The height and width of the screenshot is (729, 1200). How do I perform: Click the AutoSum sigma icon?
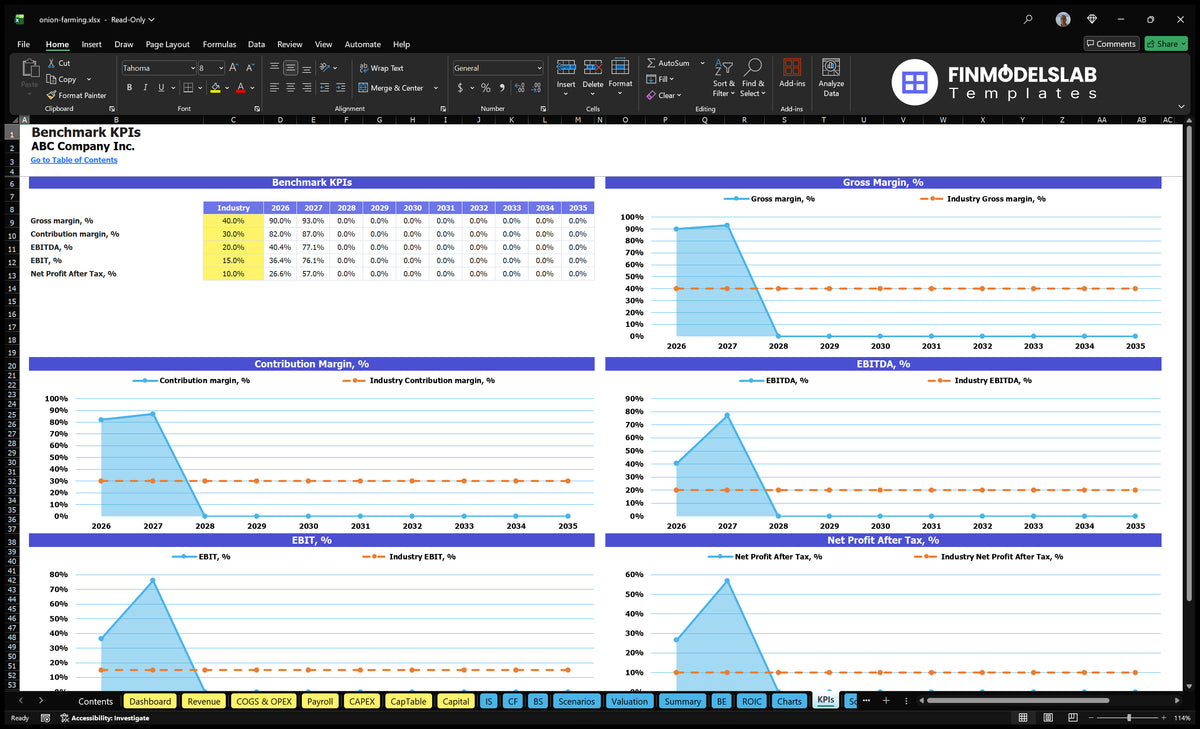pyautogui.click(x=651, y=63)
